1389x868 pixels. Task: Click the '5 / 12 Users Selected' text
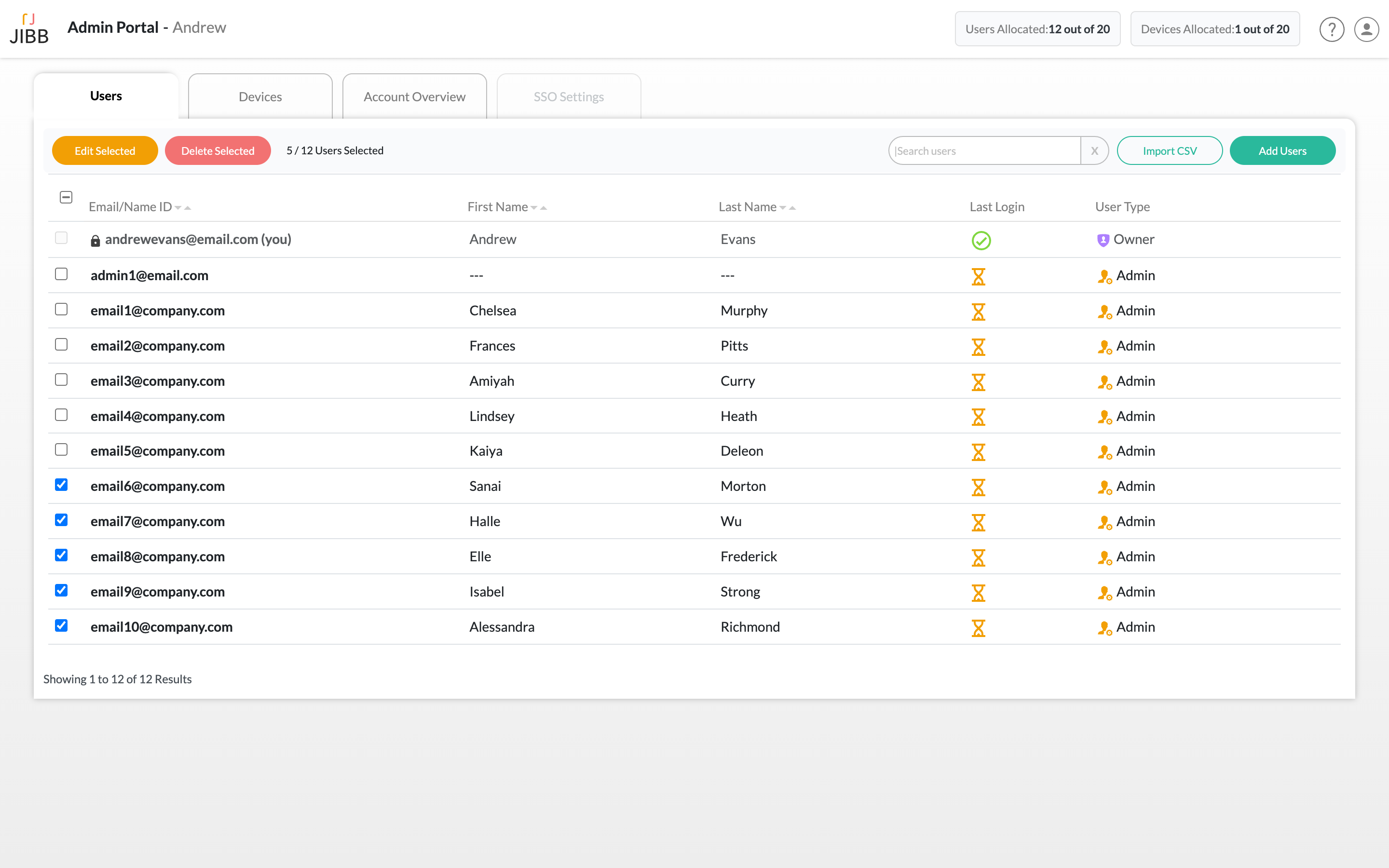335,150
